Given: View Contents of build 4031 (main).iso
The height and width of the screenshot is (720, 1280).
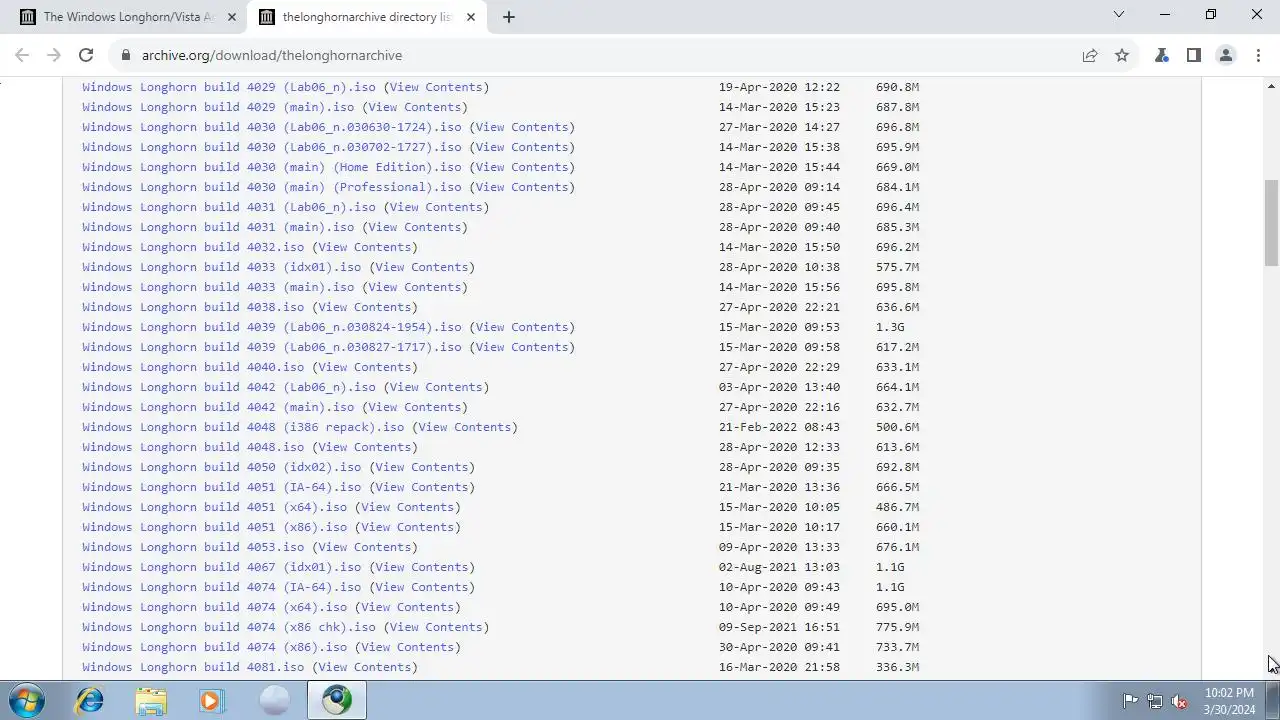Looking at the screenshot, I should click(x=415, y=227).
